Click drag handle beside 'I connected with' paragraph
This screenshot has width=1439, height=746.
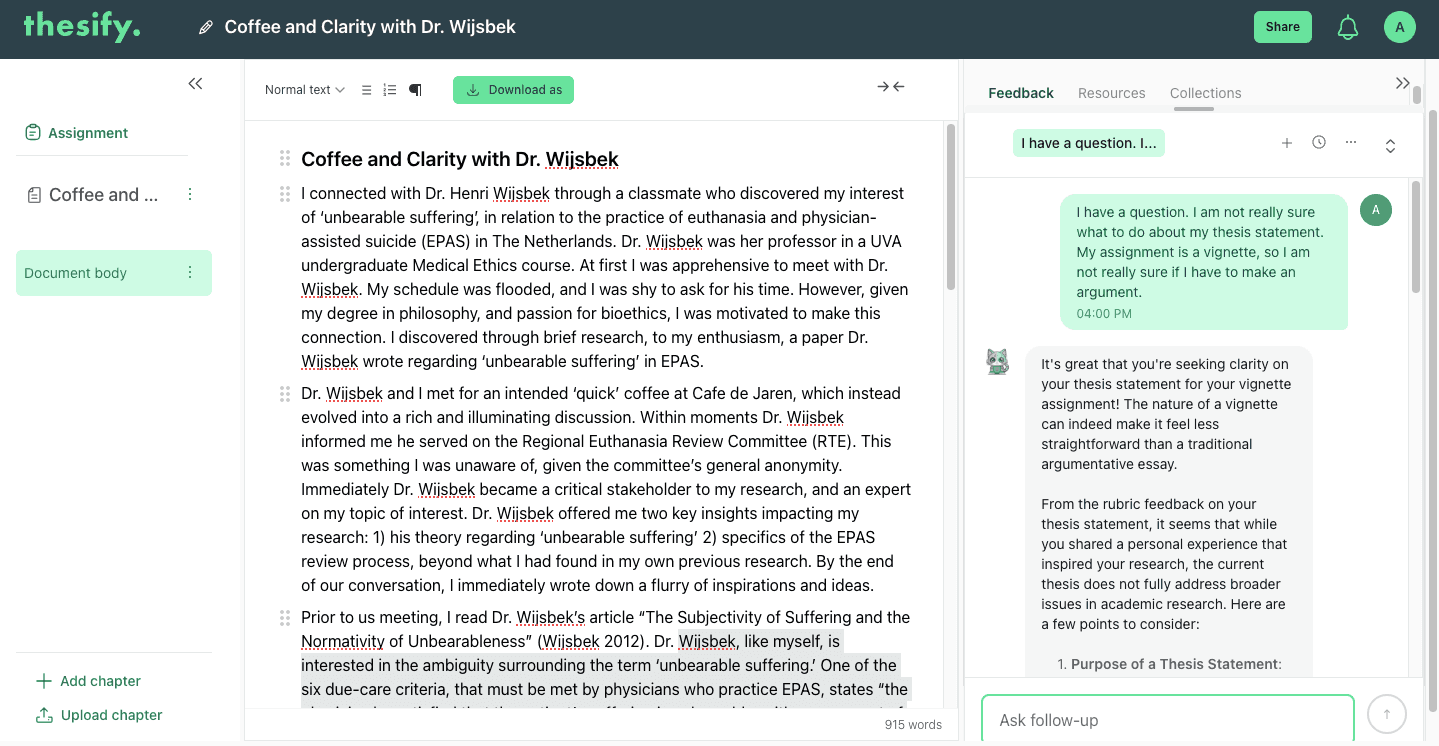tap(285, 194)
